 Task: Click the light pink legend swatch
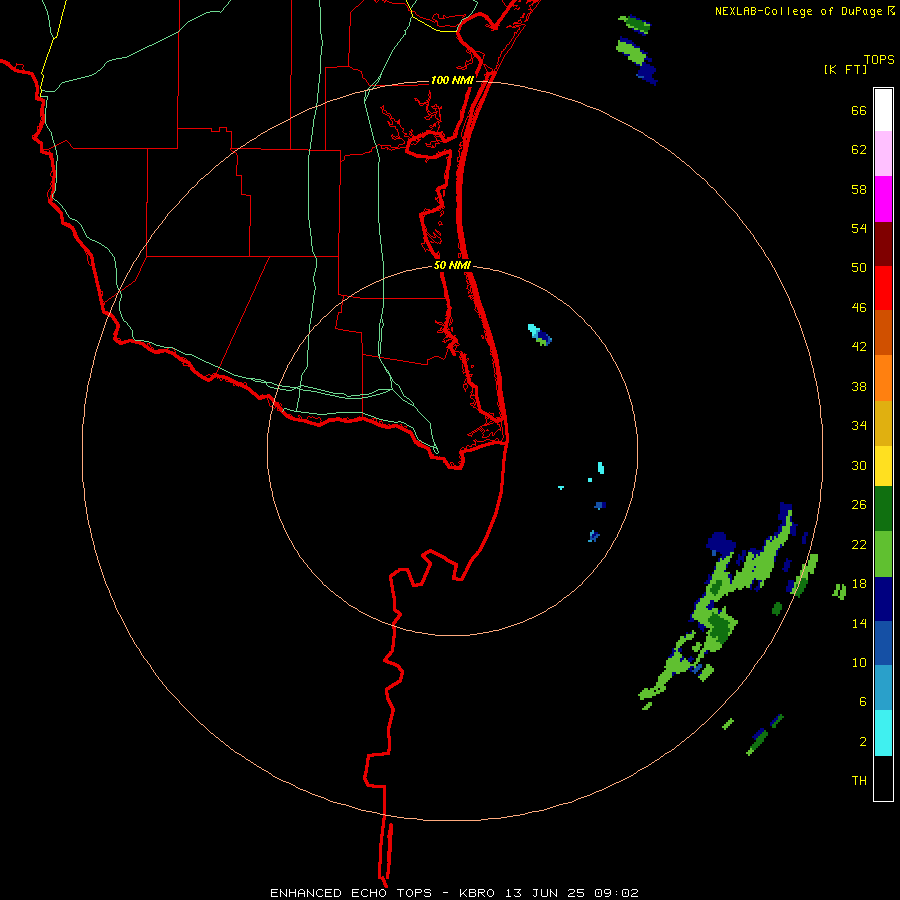click(883, 153)
